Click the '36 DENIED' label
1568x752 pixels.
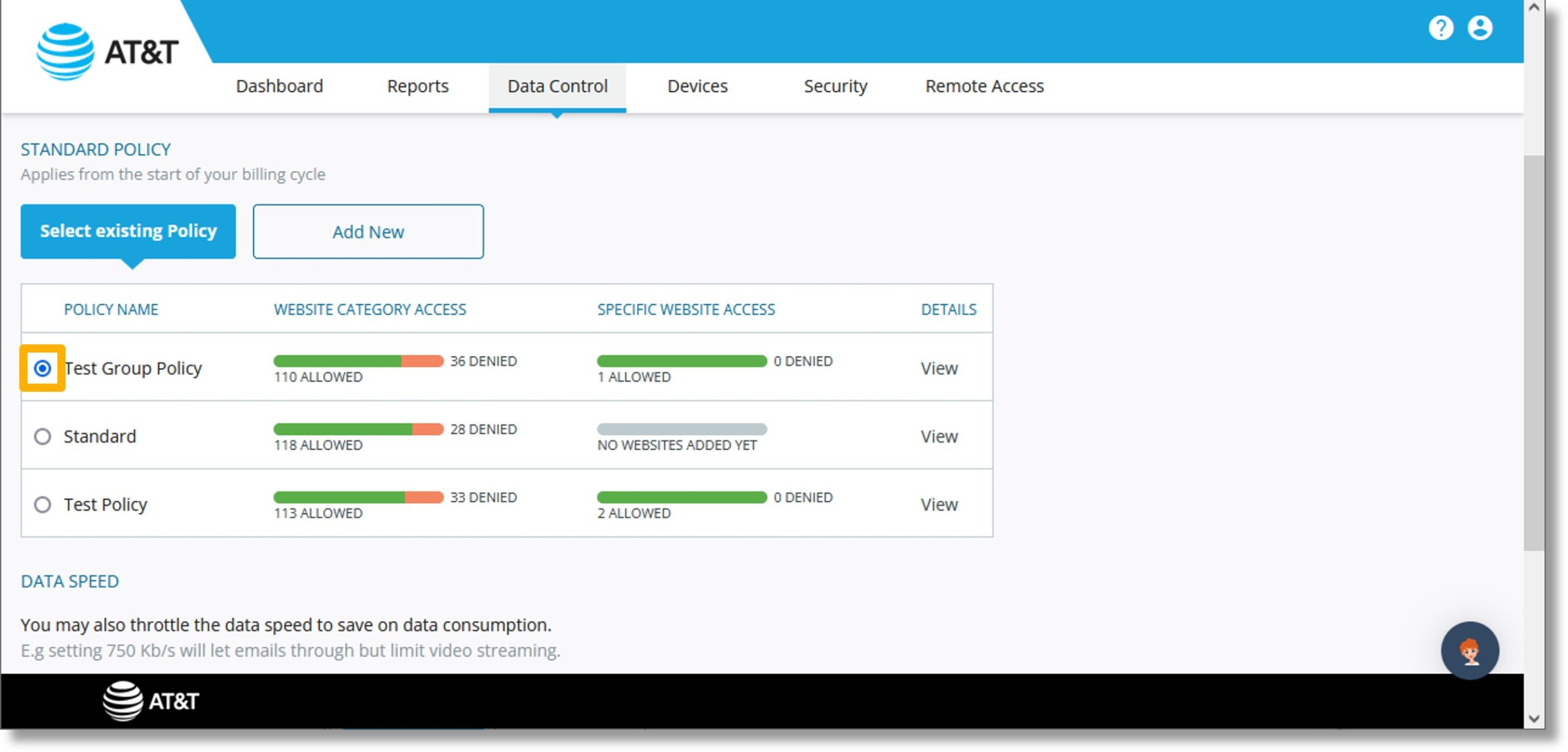483,361
